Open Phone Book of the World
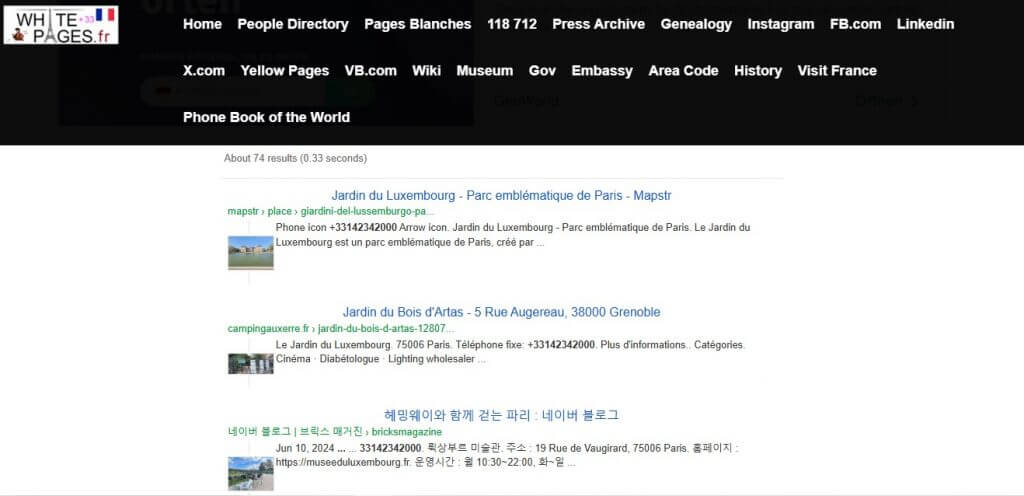Viewport: 1024px width, 496px height. click(266, 117)
